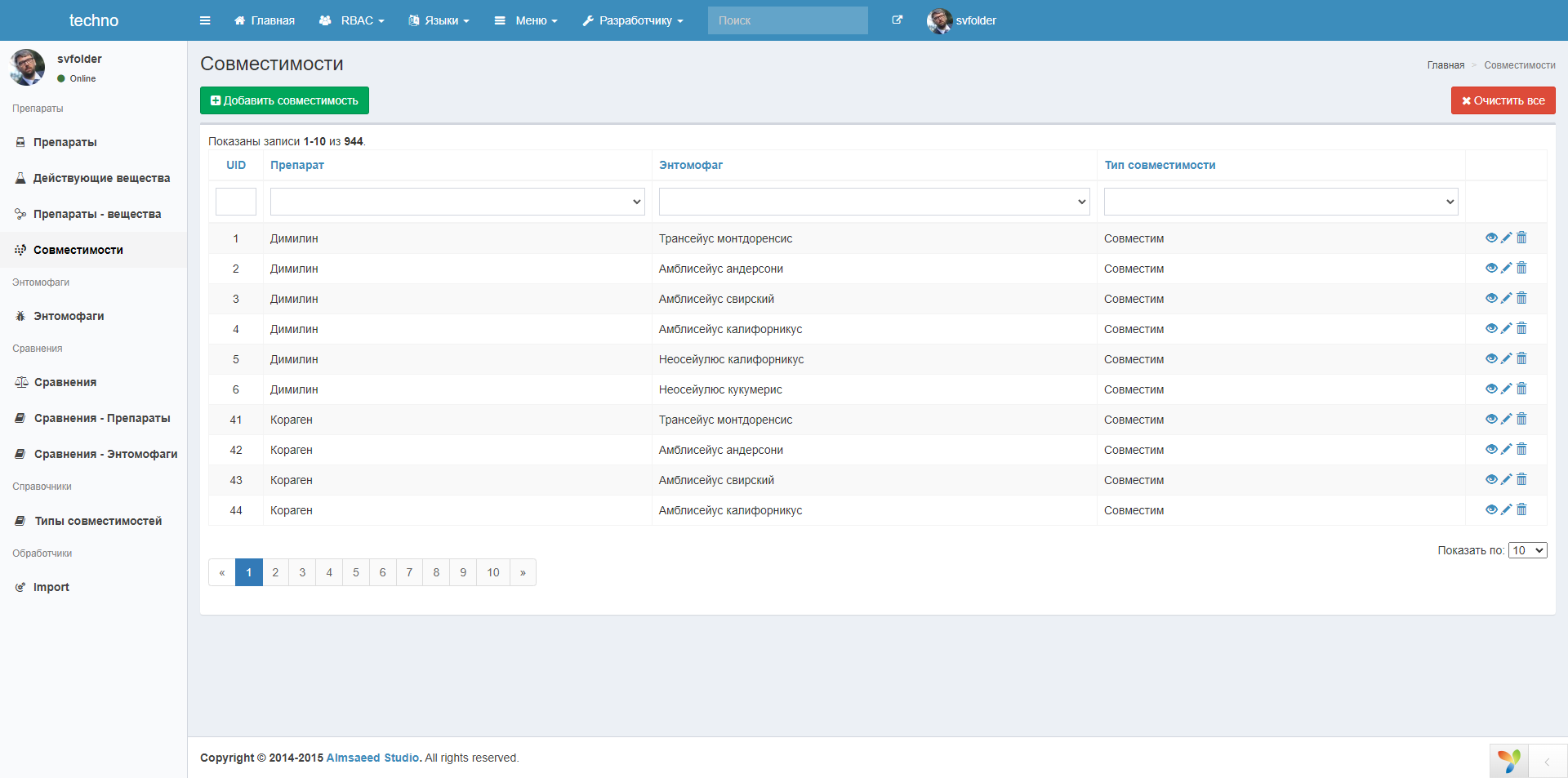Edit the row with UID 6
The height and width of the screenshot is (778, 1568).
(x=1506, y=389)
